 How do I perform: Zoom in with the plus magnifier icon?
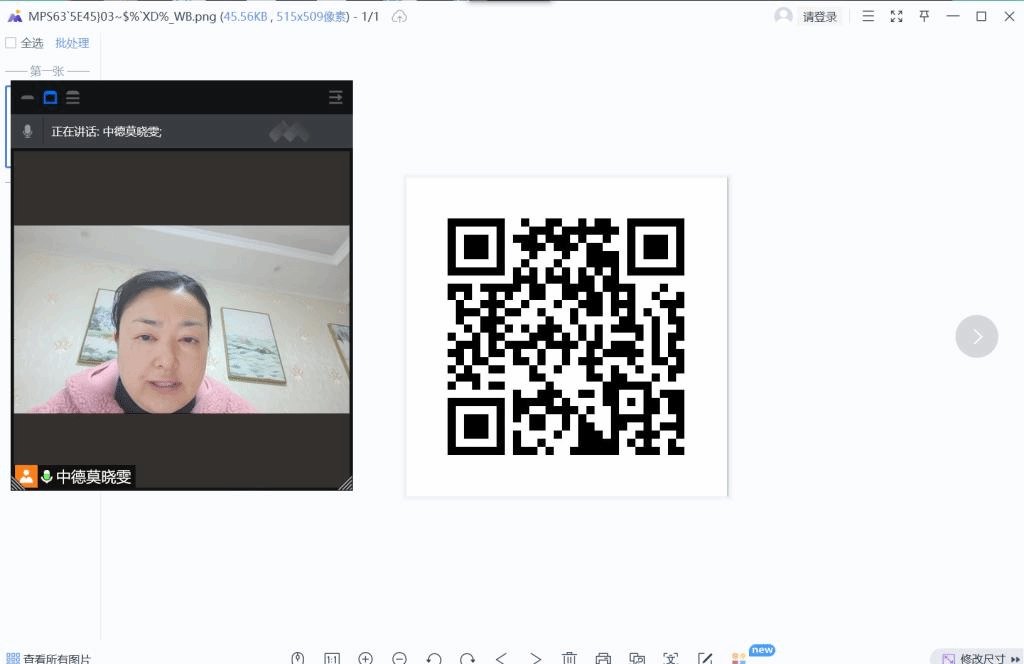tap(366, 658)
